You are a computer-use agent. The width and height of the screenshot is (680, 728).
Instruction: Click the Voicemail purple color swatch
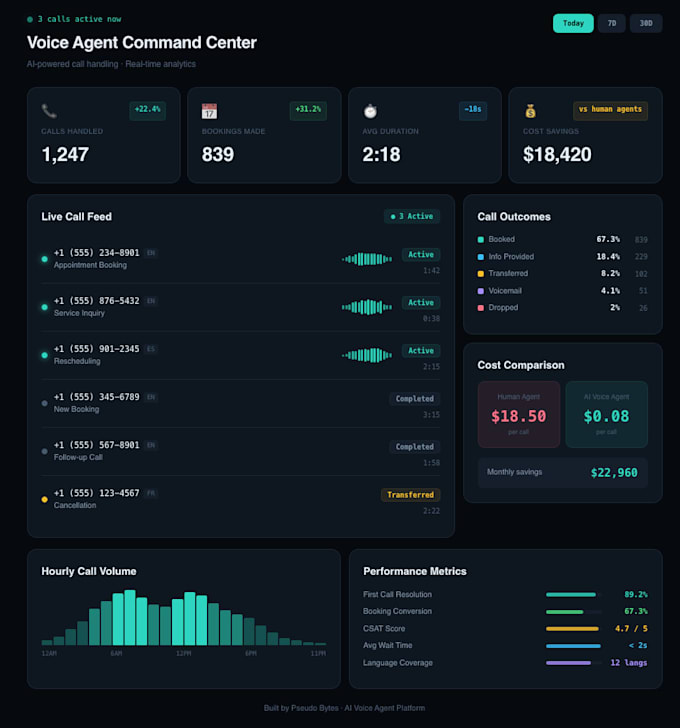pyautogui.click(x=481, y=291)
